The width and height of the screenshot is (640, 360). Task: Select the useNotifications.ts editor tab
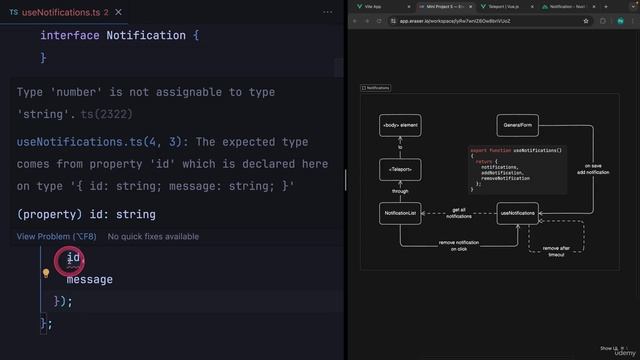point(65,12)
